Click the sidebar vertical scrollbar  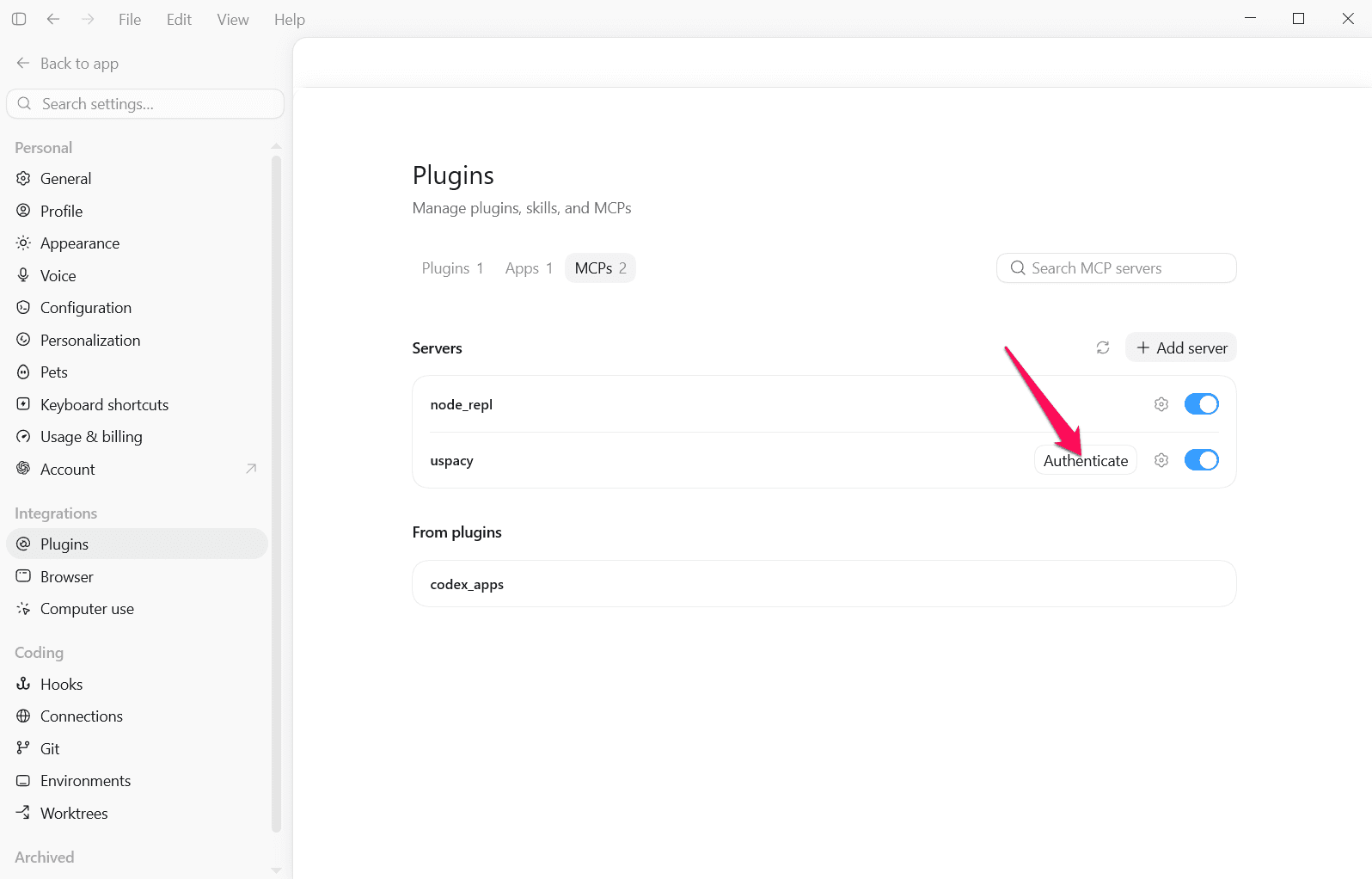[276, 494]
